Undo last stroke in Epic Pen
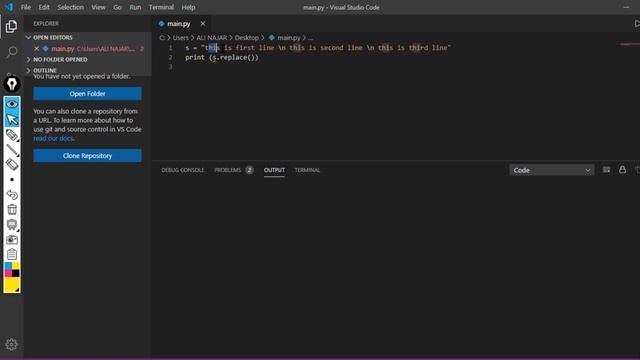 click(x=12, y=195)
